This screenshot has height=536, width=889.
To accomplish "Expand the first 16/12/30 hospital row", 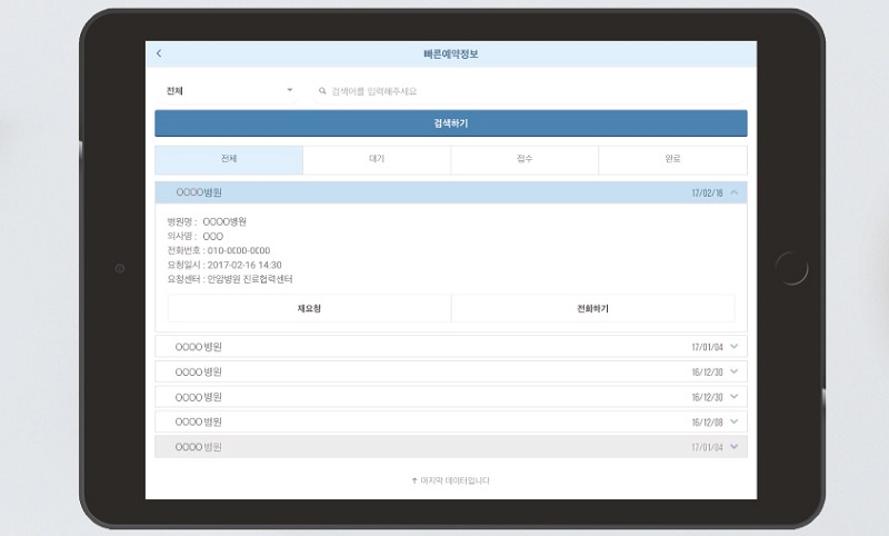I will 734,372.
